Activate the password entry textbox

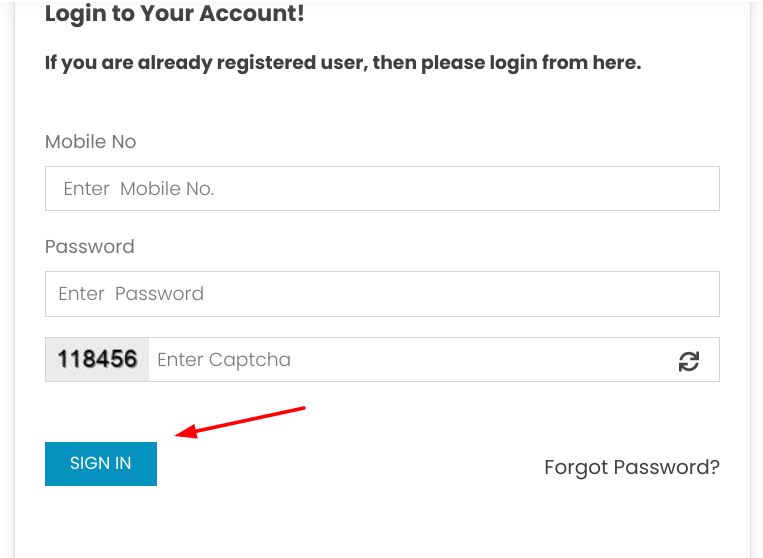(x=382, y=294)
